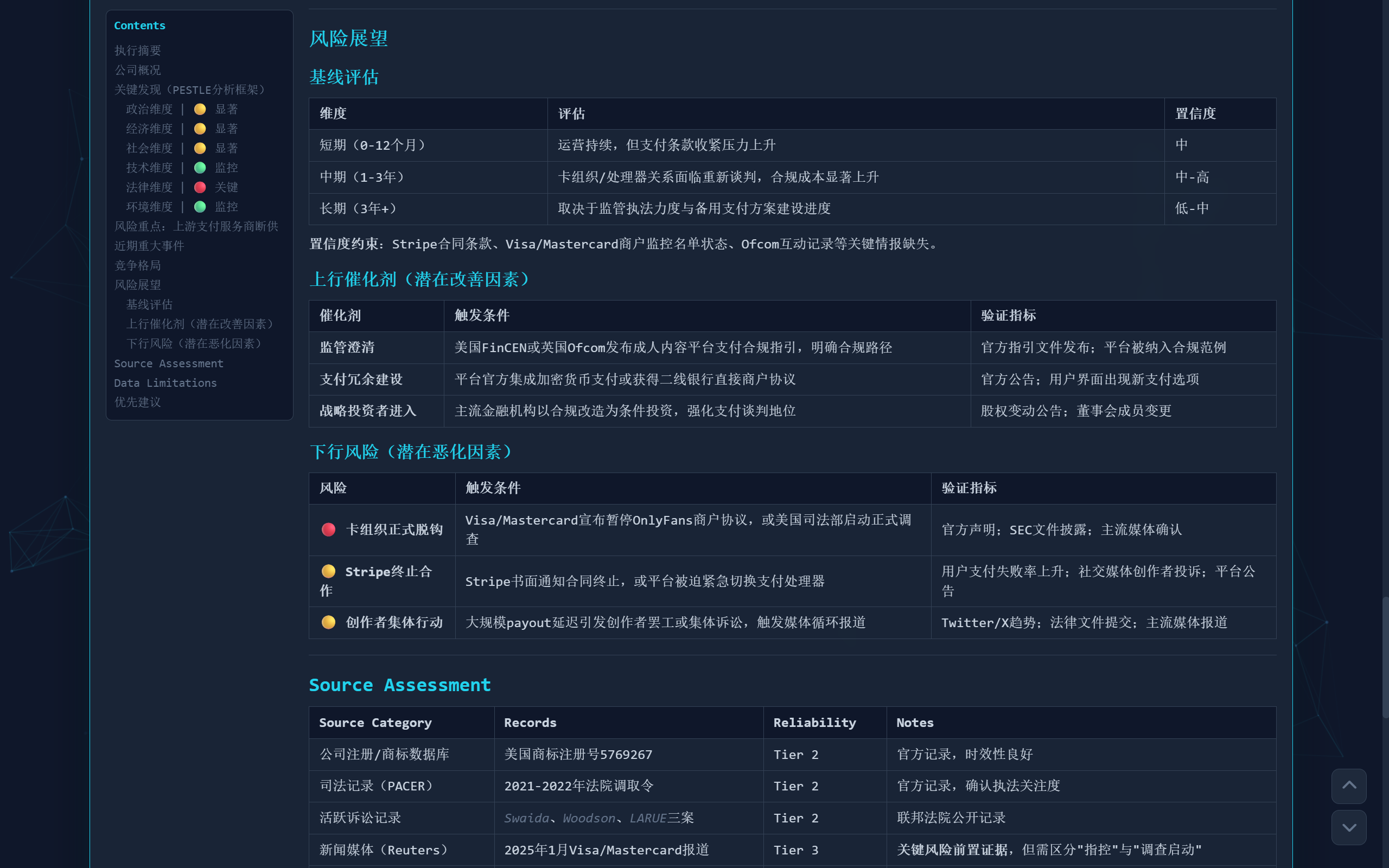Screen dimensions: 1389x868
Task: Click yellow dot beside 创作者集体行动
Action: [328, 622]
